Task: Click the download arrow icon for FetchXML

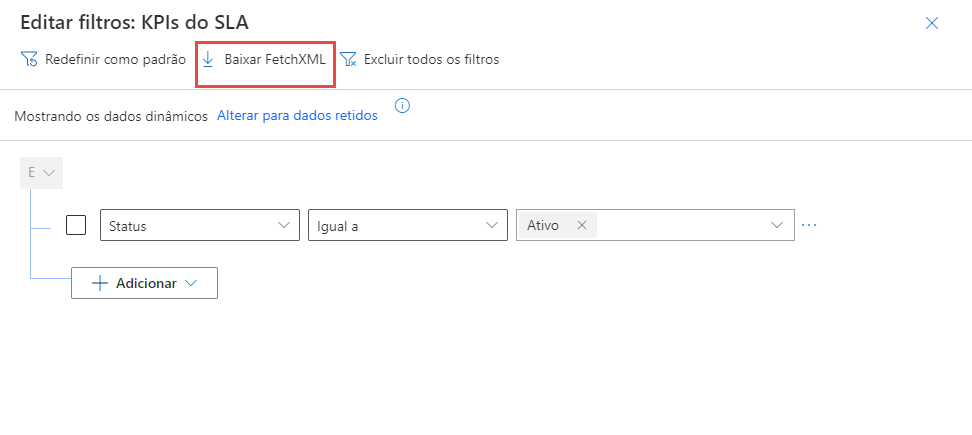Action: (208, 60)
